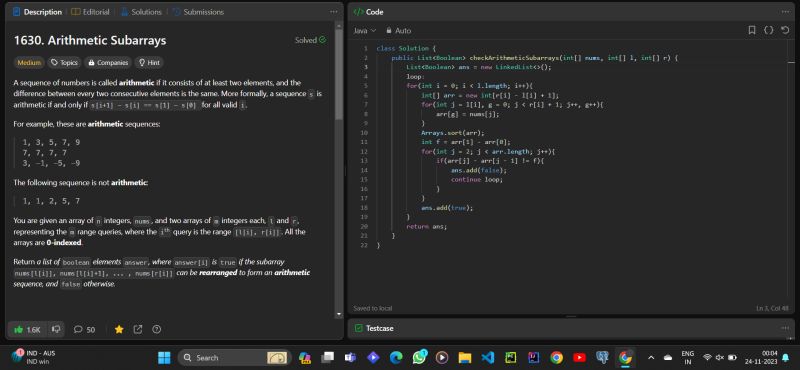Open Wi-Fi network settings tray icon
800x370 pixels.
click(x=708, y=357)
